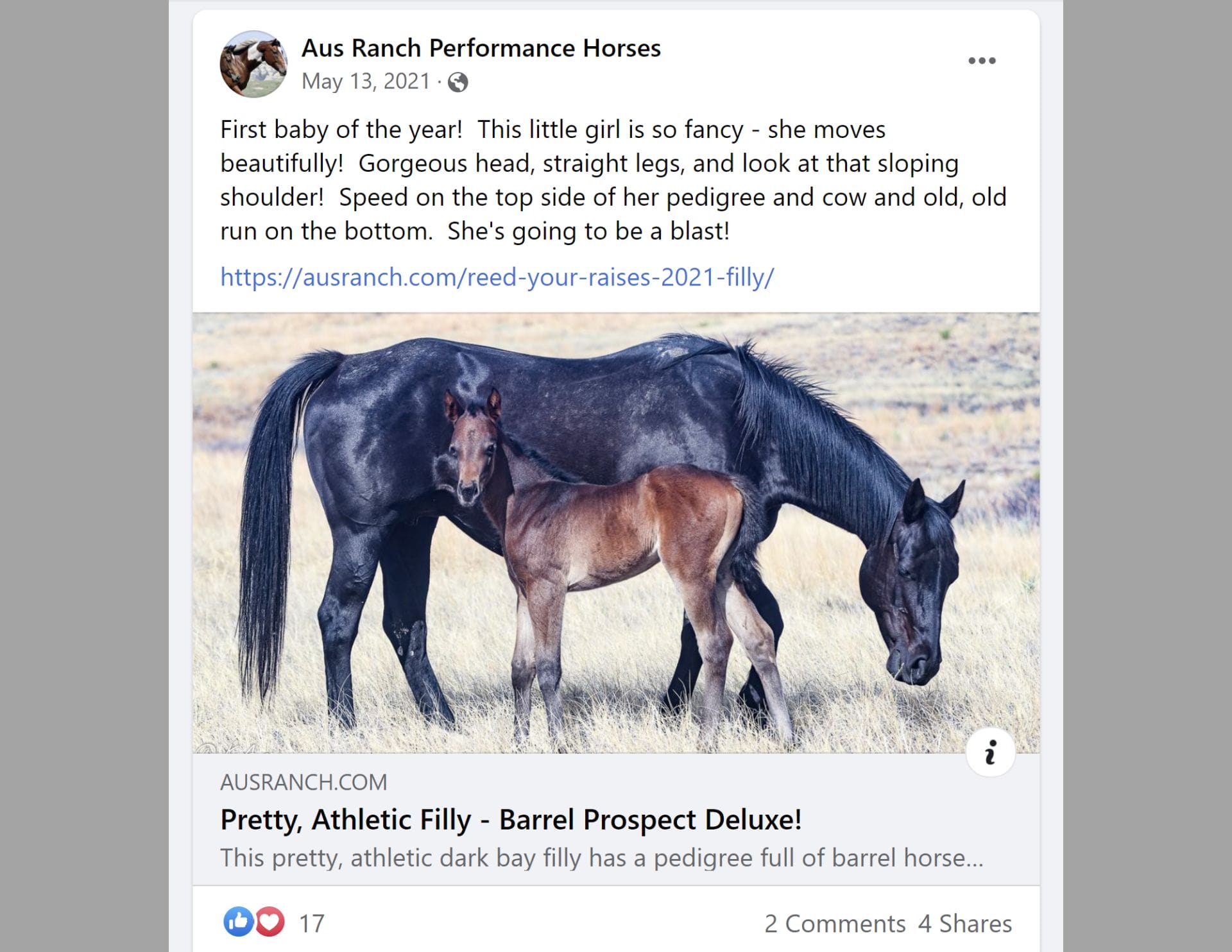Open the three-dot post options menu

(x=981, y=61)
